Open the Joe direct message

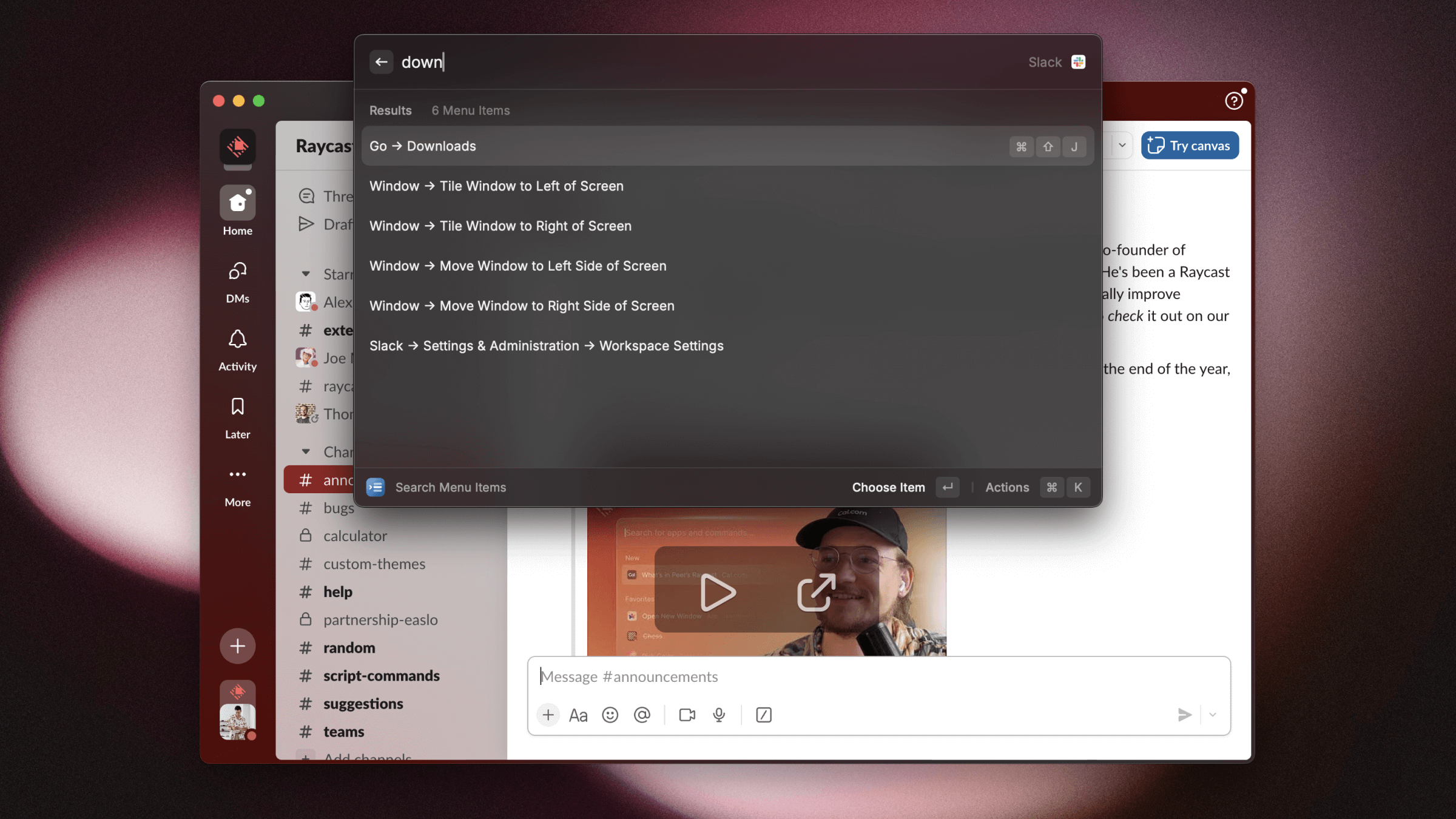tap(324, 358)
